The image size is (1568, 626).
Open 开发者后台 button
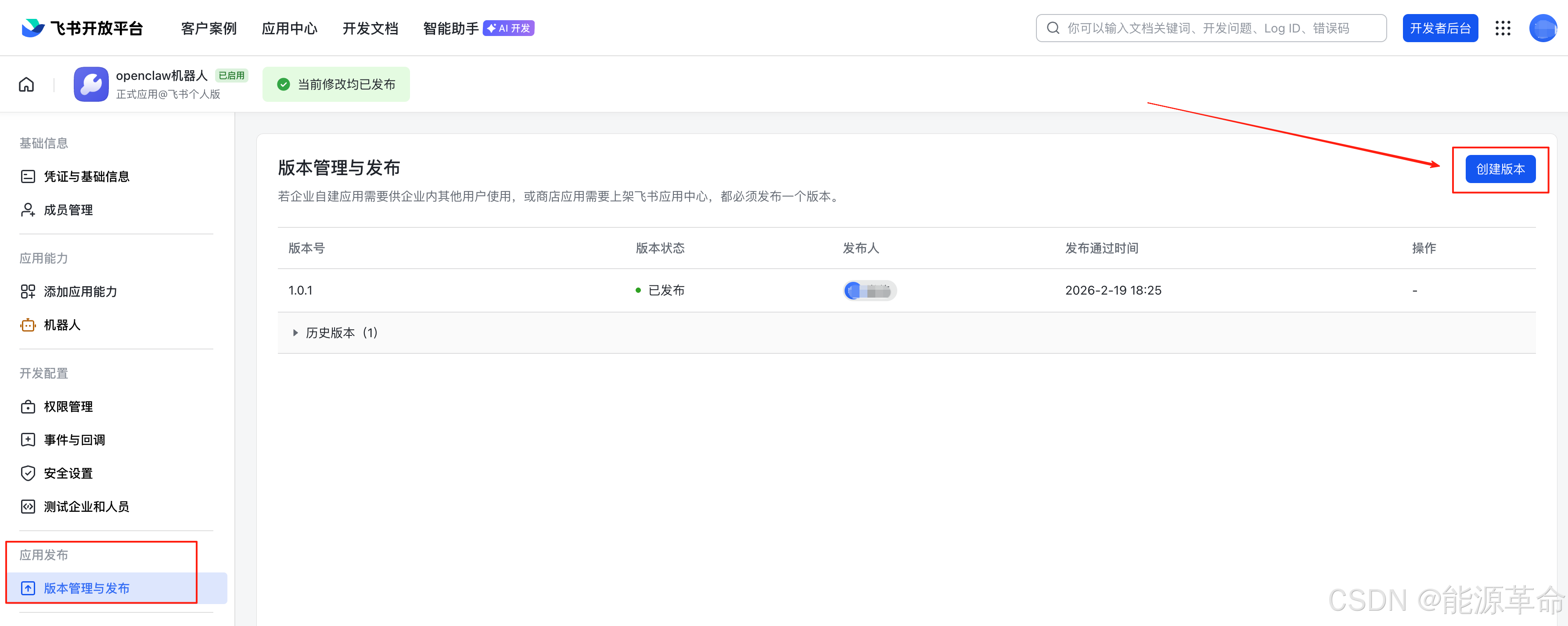(1440, 28)
